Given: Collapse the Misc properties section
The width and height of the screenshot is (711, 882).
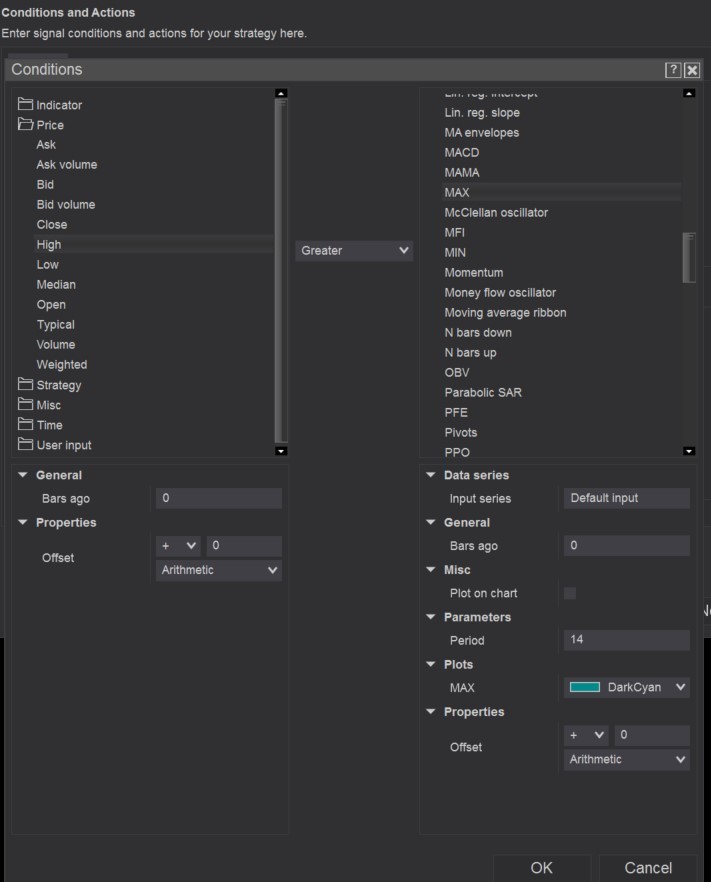Looking at the screenshot, I should tap(431, 569).
